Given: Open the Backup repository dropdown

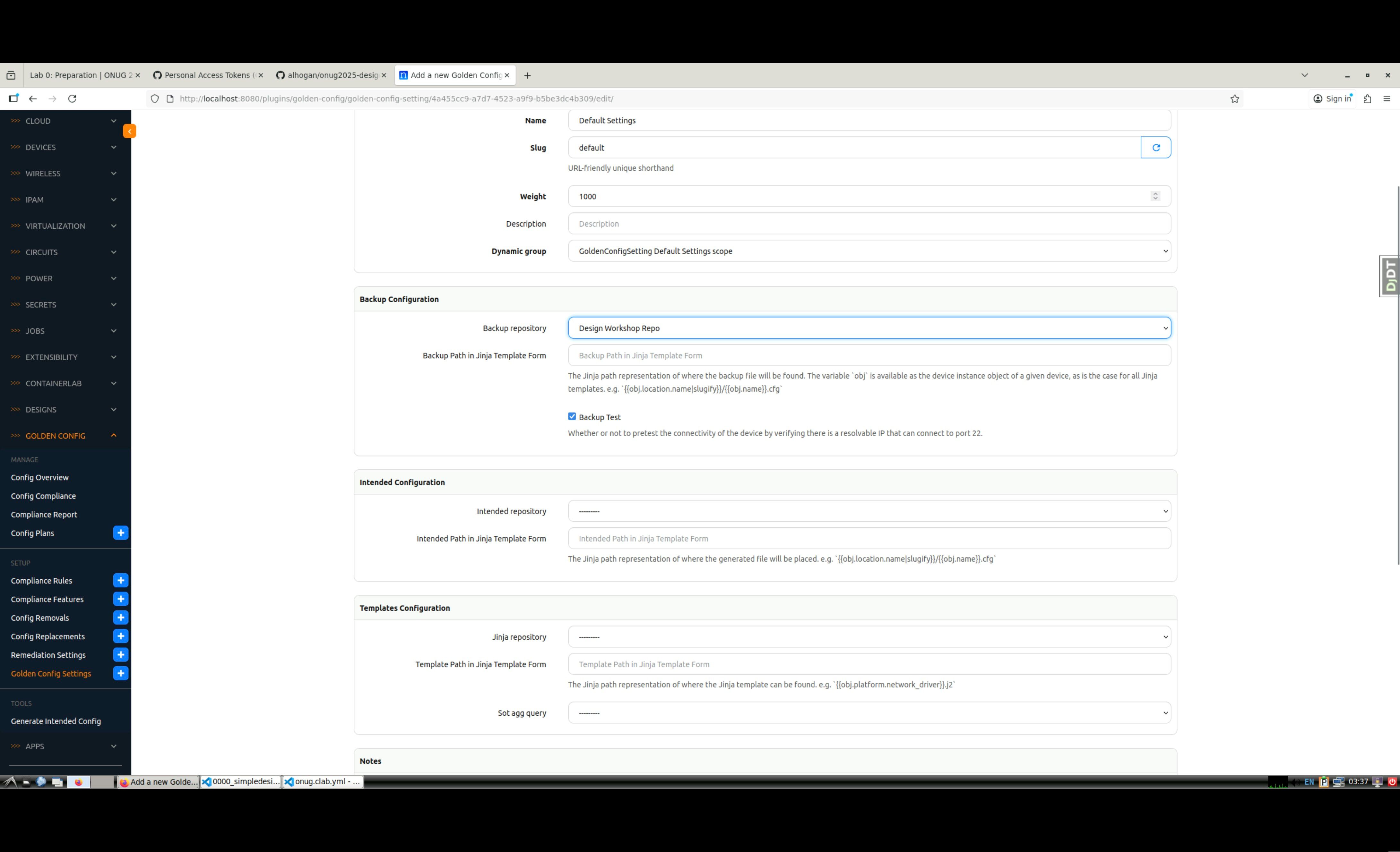Looking at the screenshot, I should click(x=869, y=328).
